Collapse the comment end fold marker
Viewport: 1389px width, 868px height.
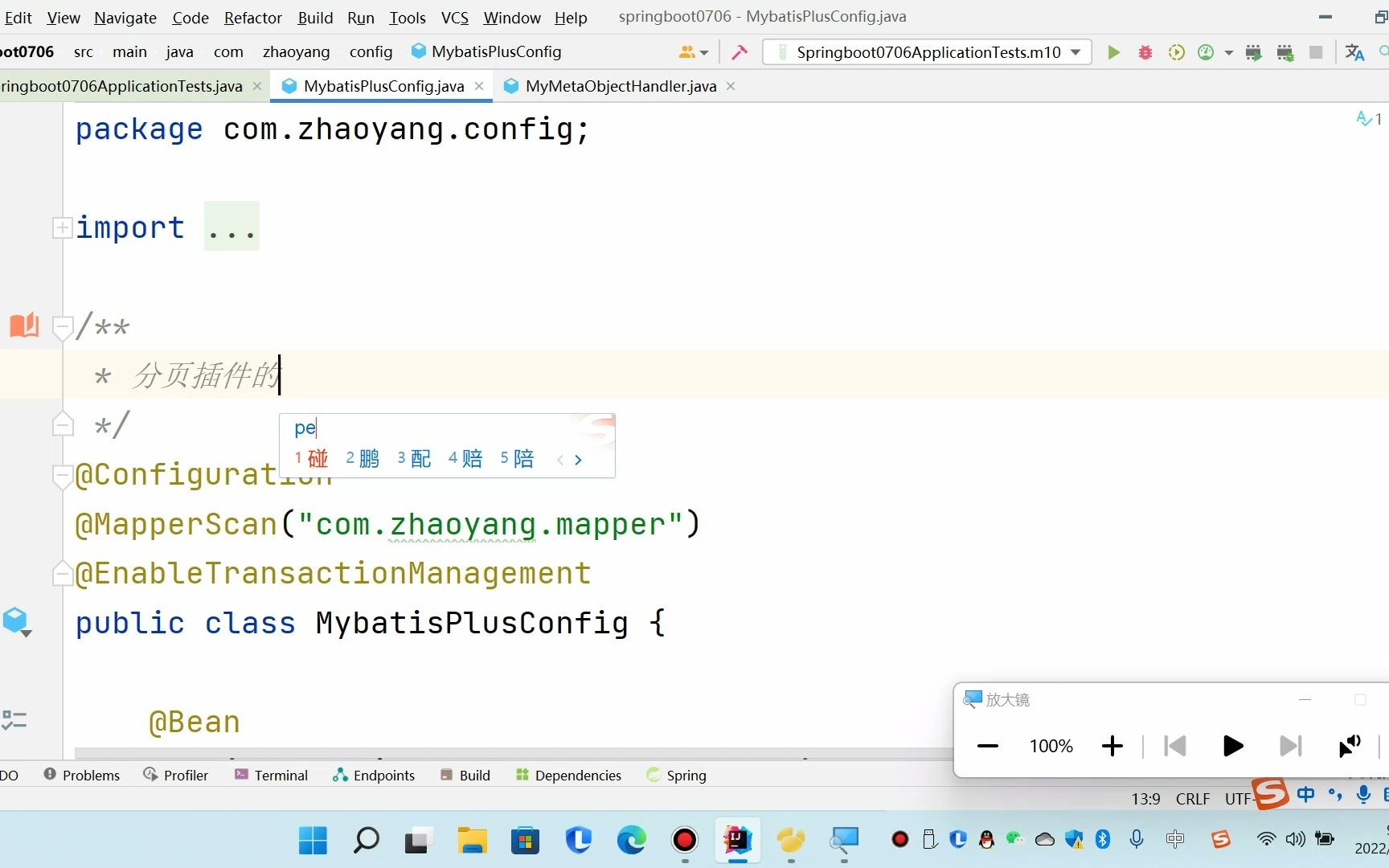[x=62, y=425]
